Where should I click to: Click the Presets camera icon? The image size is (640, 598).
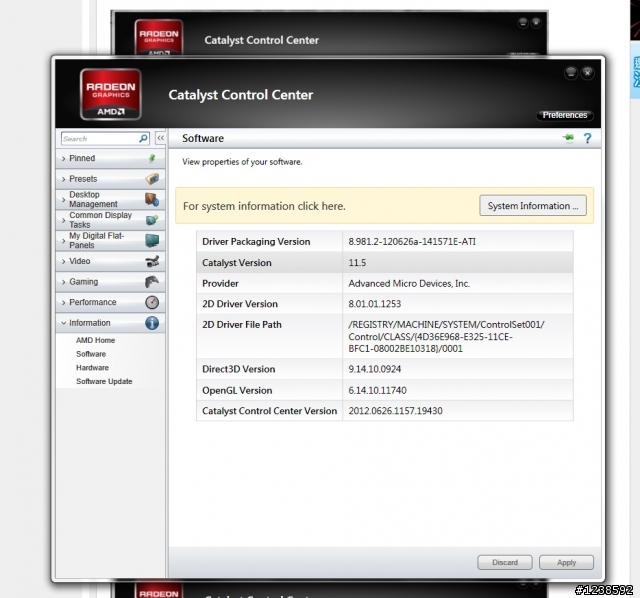point(152,179)
